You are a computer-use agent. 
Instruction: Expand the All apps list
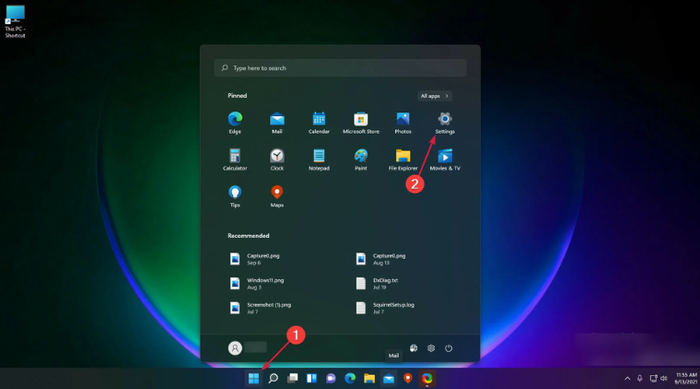pyautogui.click(x=434, y=96)
